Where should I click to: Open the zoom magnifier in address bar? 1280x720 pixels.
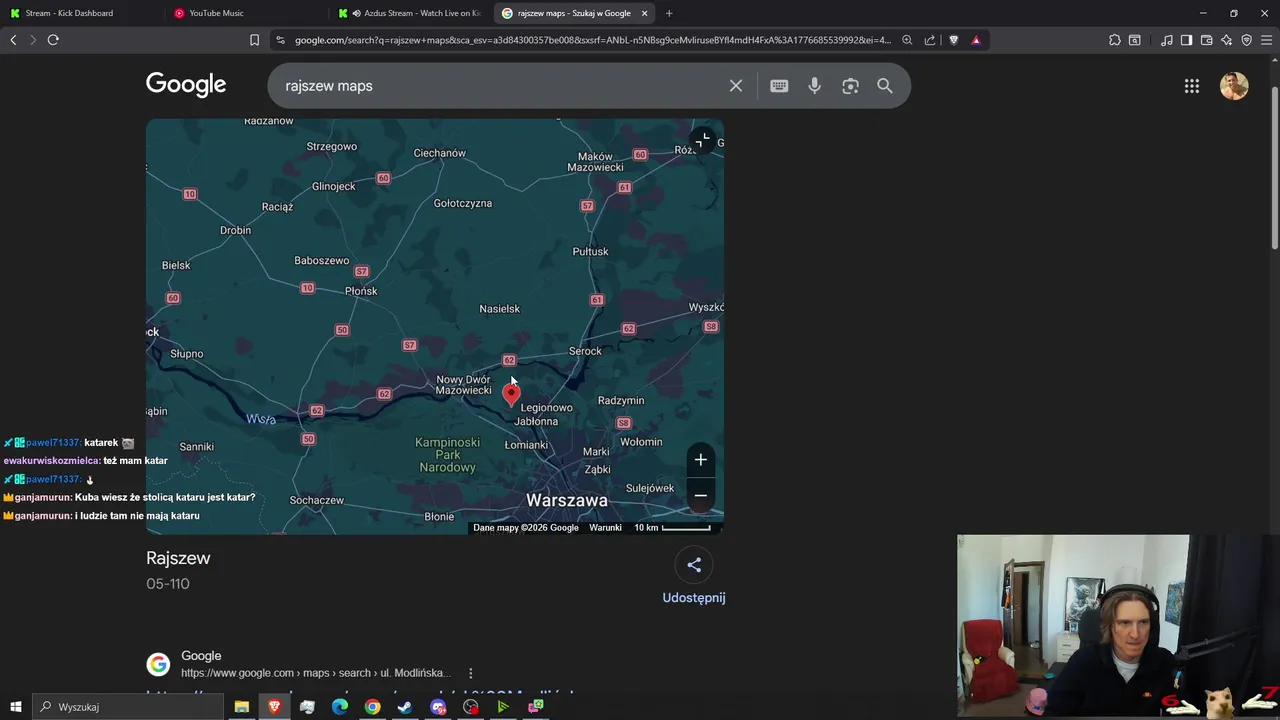click(907, 40)
